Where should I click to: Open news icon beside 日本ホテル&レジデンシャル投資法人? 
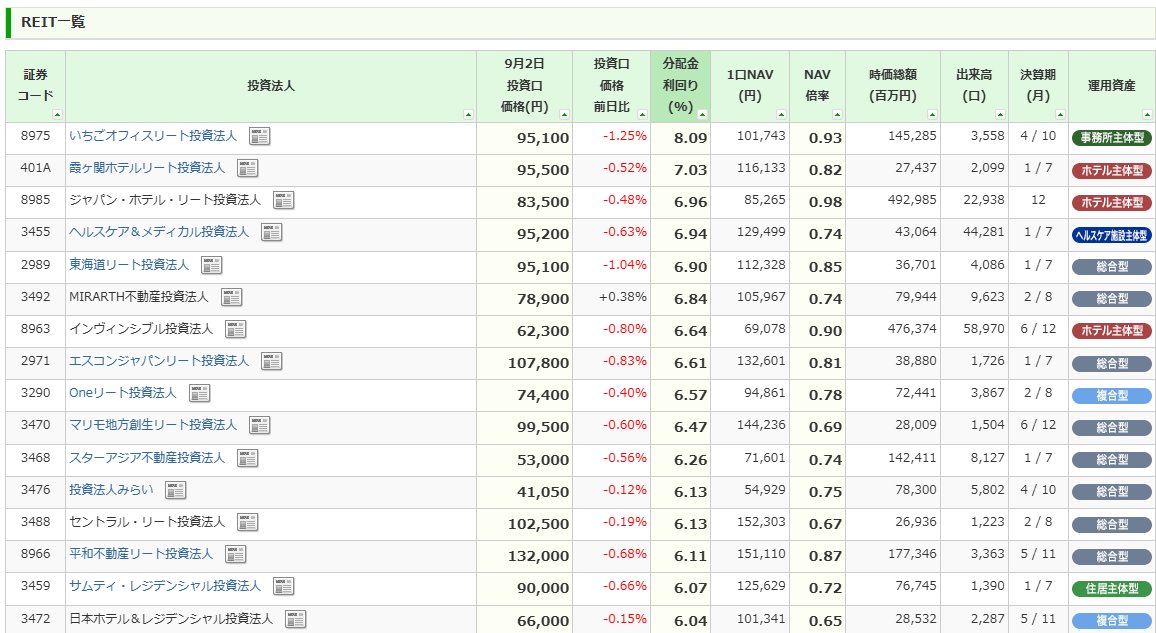(x=296, y=620)
